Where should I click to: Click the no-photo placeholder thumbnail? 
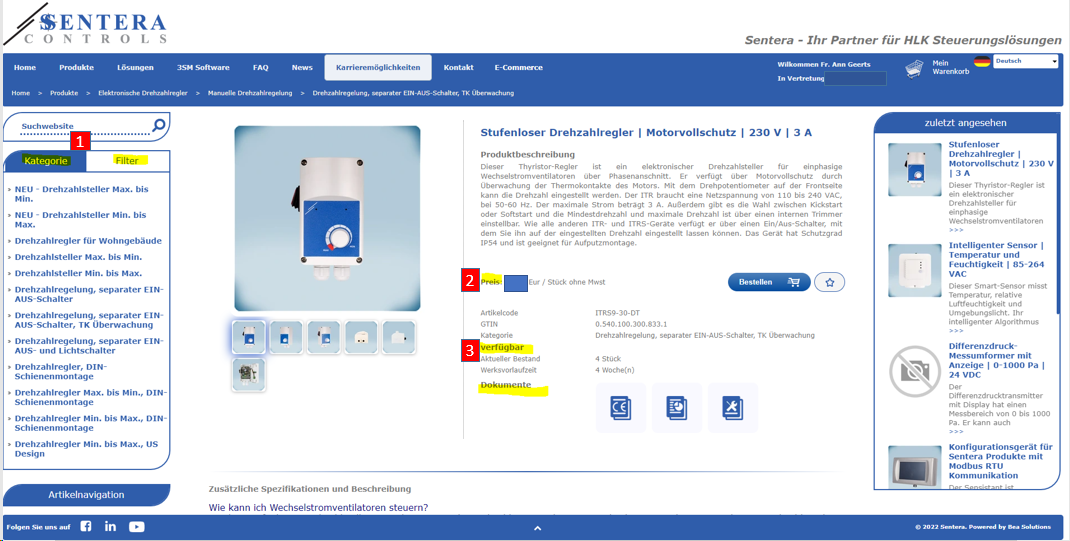(914, 371)
